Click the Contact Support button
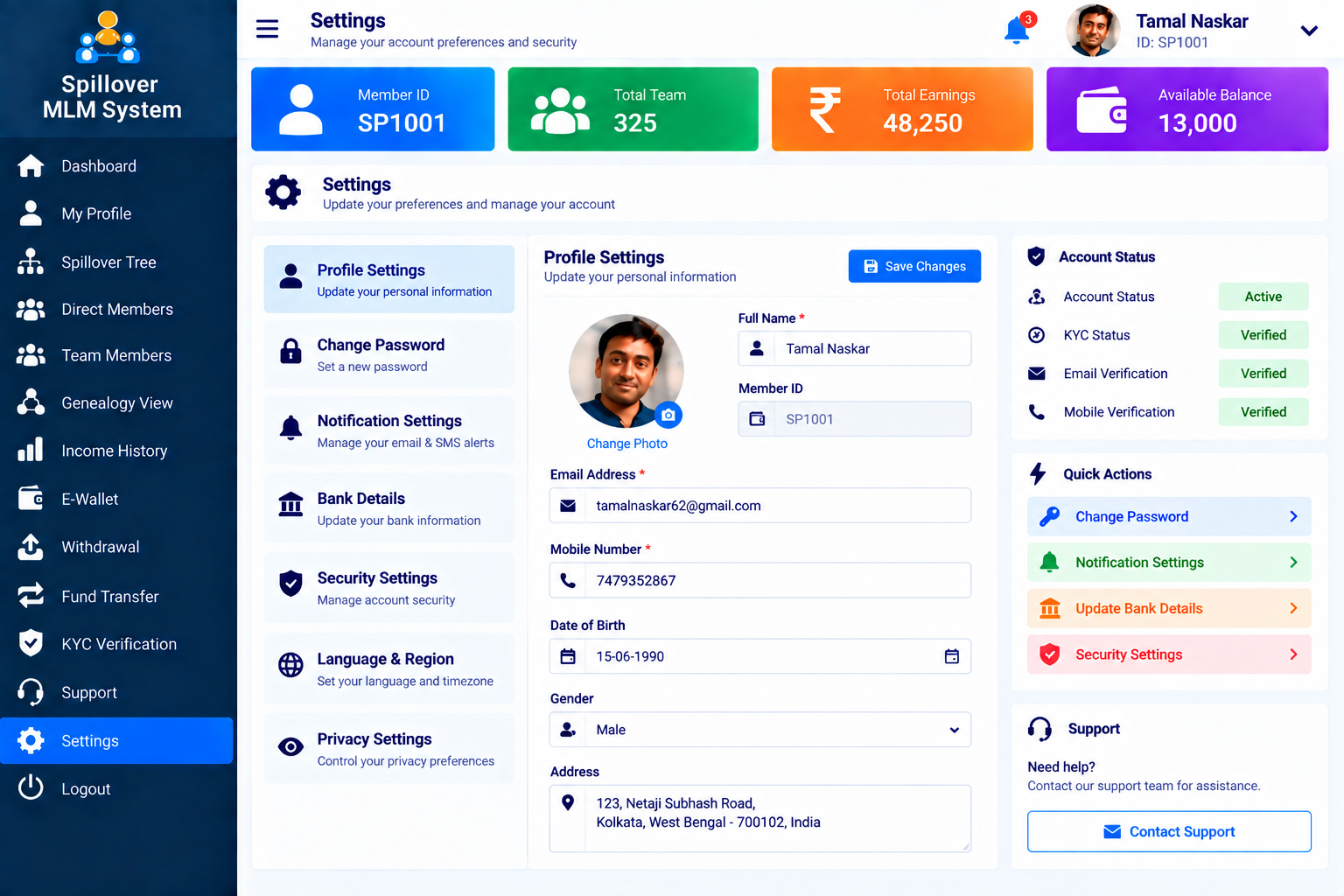Screen dimensions: 1344x896 [x=1169, y=831]
